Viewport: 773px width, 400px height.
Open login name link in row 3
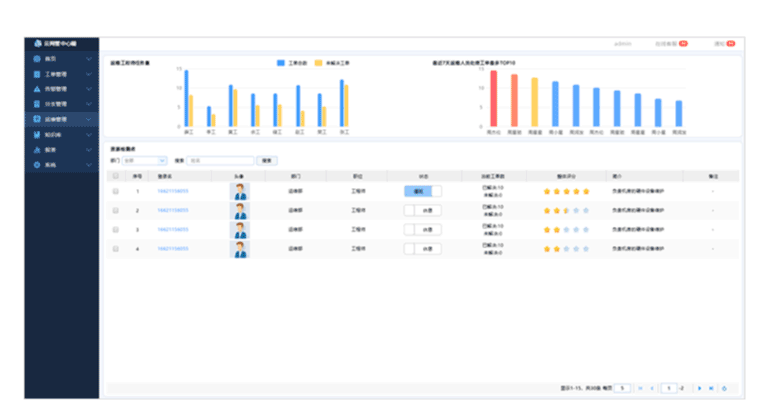pyautogui.click(x=173, y=229)
